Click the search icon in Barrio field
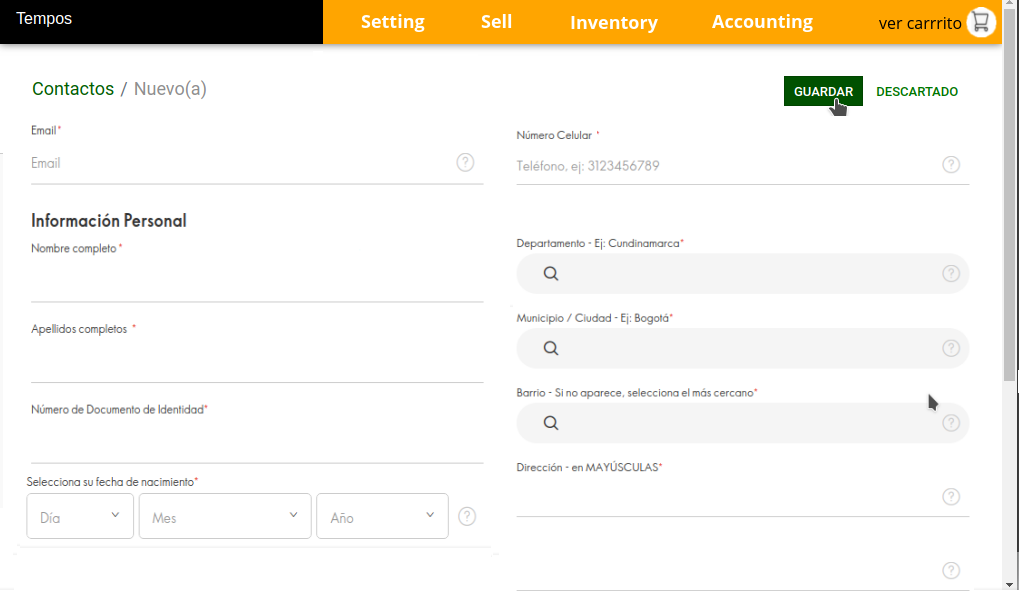Screen dimensions: 1019x592 [551, 423]
